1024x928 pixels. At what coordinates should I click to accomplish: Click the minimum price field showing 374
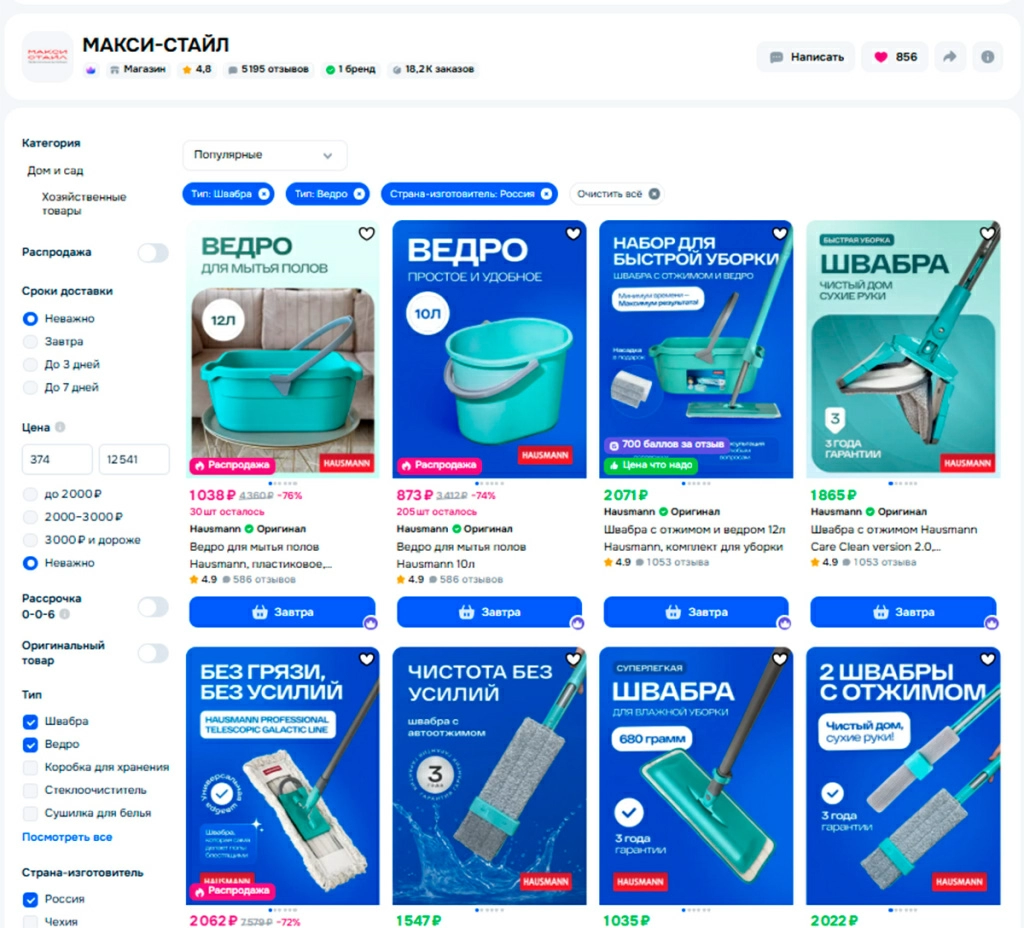57,459
